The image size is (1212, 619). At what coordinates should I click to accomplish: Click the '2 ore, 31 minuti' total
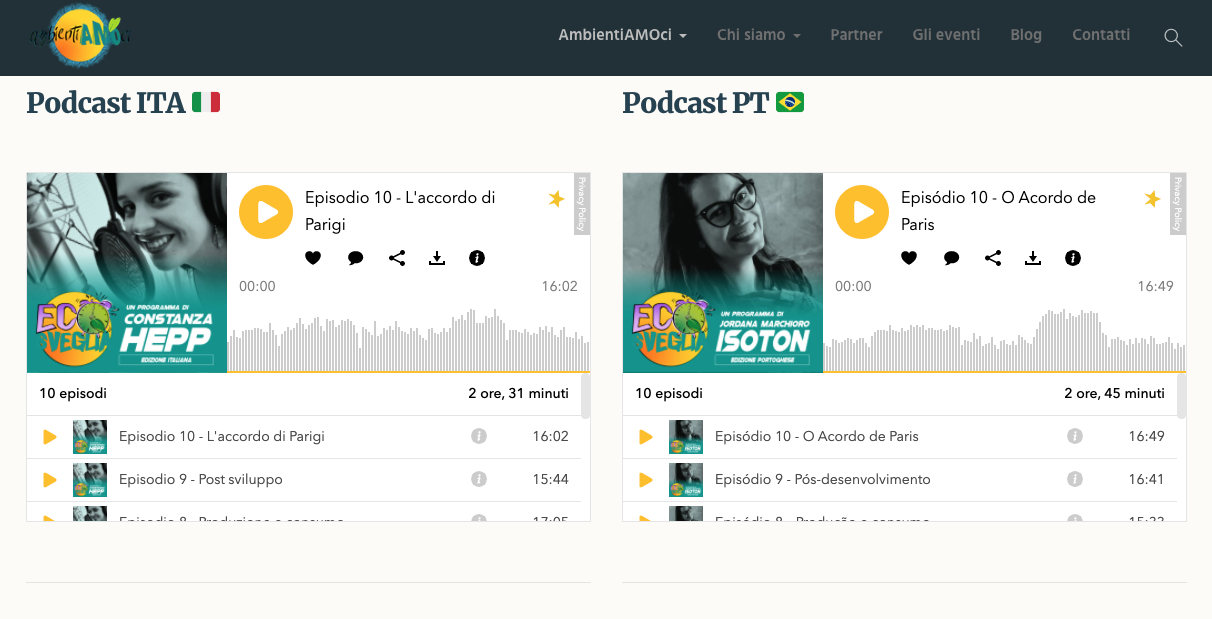(518, 393)
